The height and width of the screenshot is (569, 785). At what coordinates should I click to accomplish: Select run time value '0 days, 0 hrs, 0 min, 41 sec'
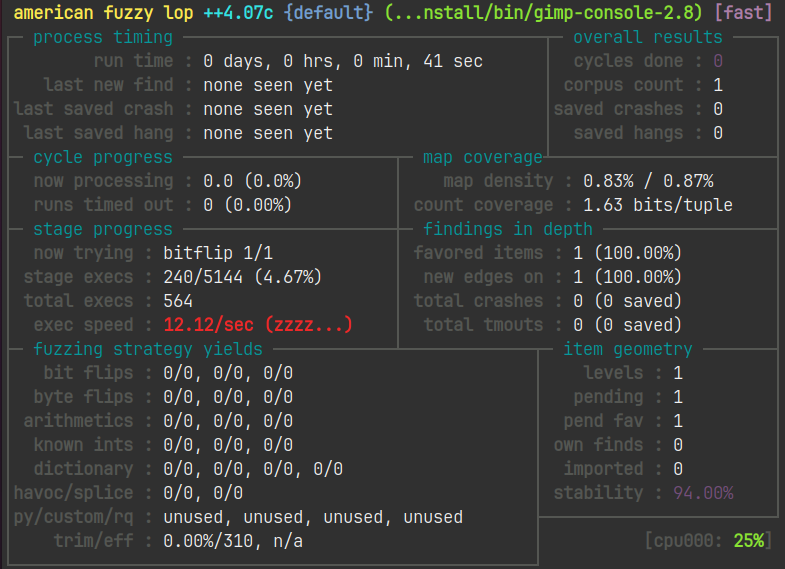pos(343,61)
